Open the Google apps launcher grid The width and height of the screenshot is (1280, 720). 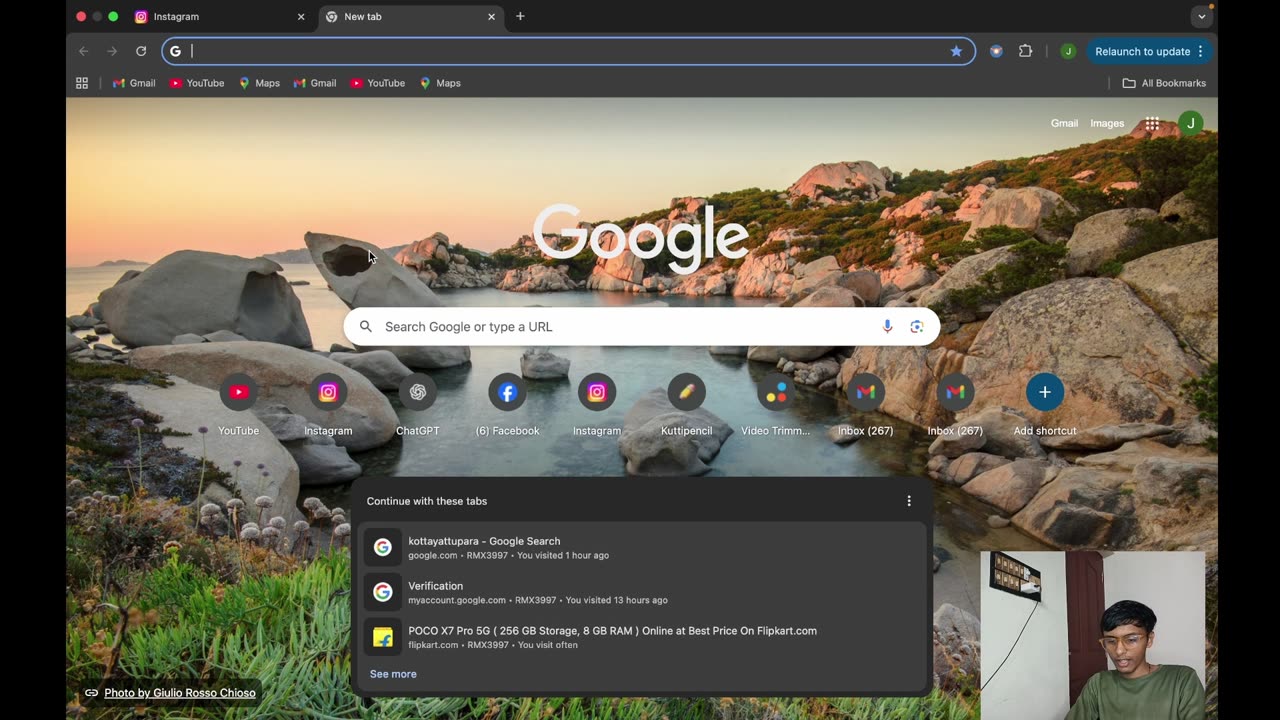[x=1152, y=123]
